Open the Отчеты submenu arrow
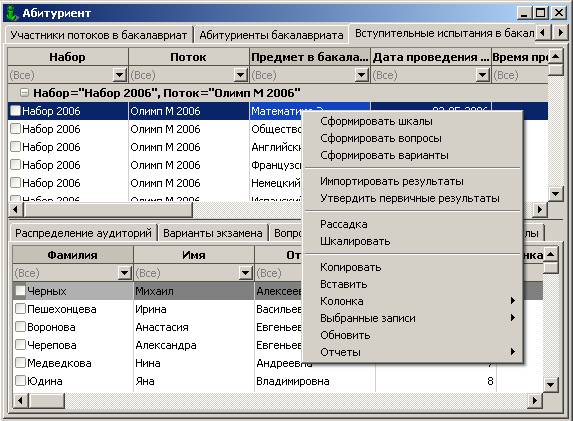This screenshot has height=421, width=573. (513, 352)
